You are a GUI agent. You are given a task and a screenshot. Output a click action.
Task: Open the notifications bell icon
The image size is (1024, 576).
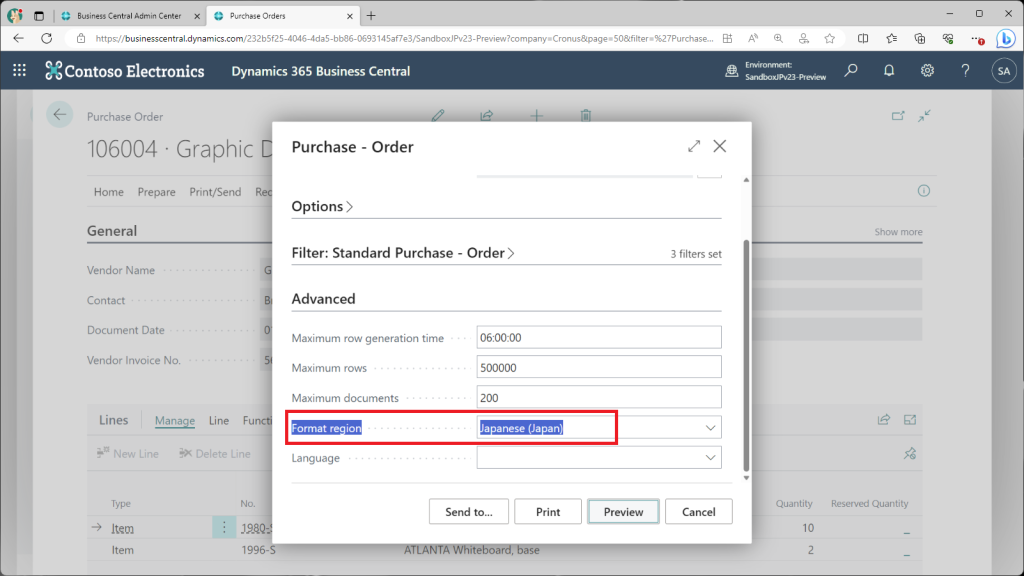click(889, 71)
